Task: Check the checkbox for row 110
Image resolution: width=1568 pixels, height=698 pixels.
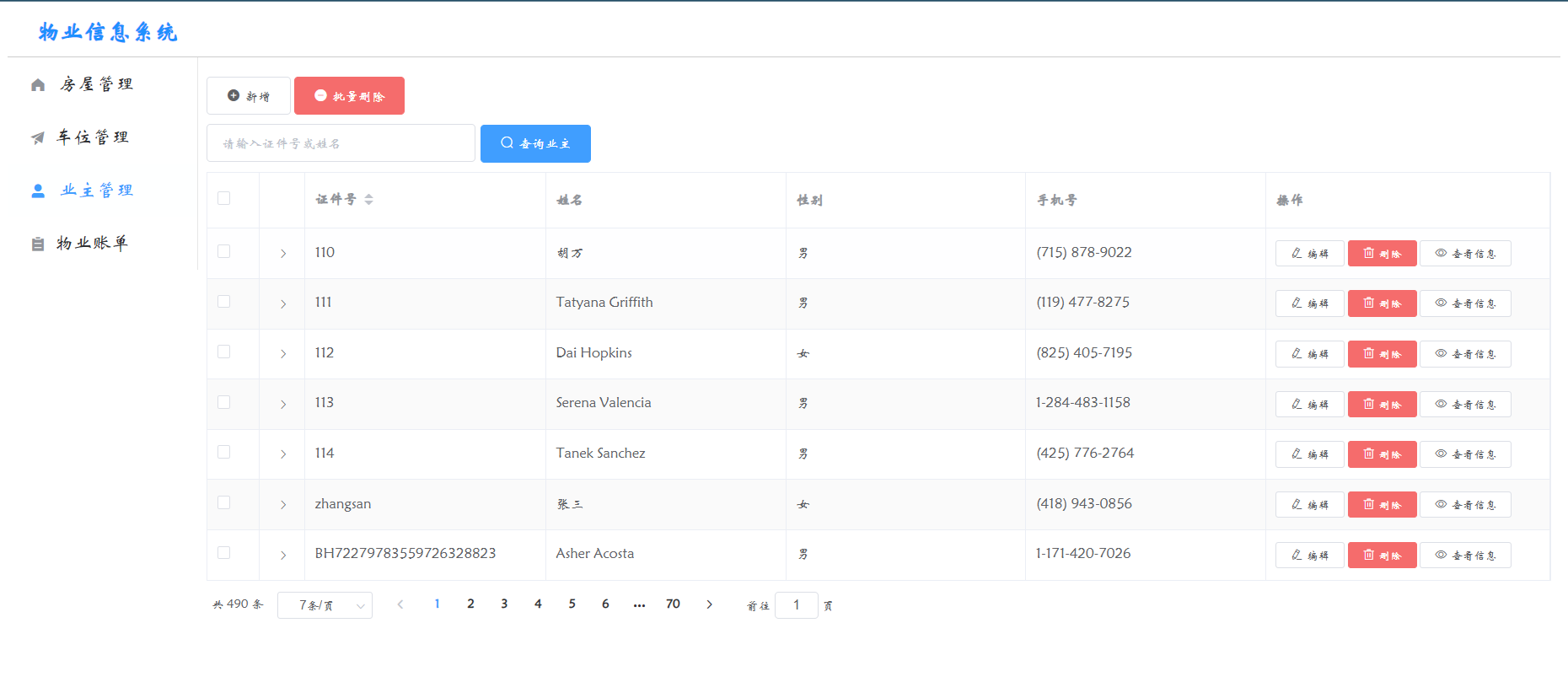Action: coord(223,251)
